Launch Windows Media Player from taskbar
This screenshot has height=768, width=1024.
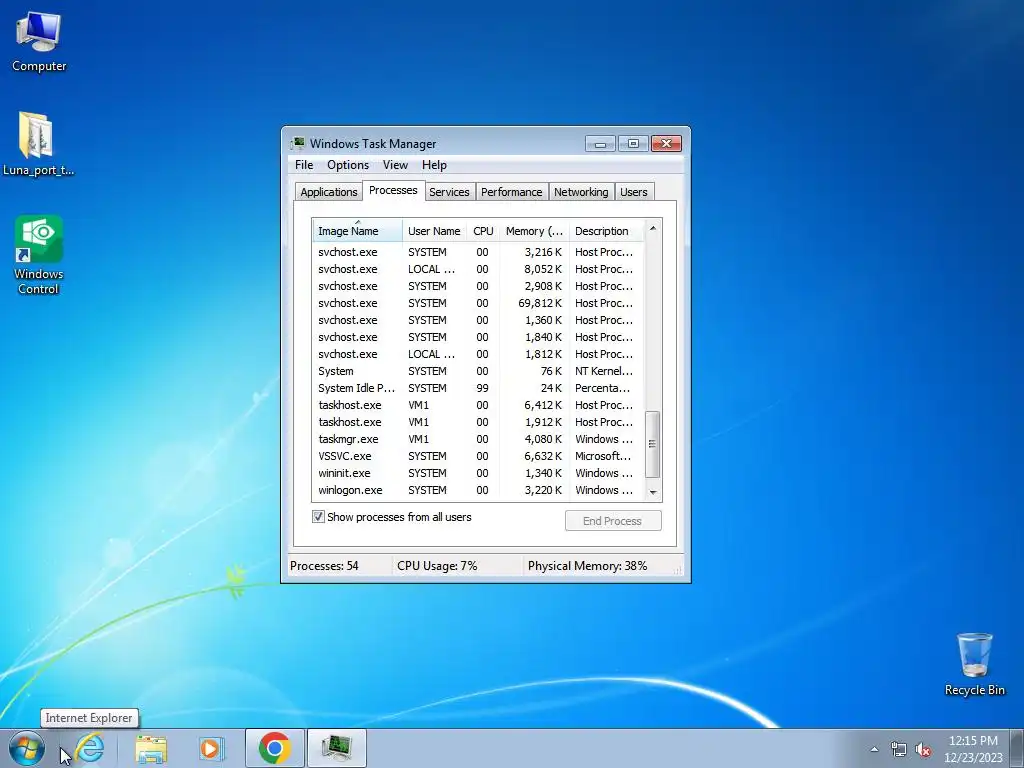pos(211,748)
